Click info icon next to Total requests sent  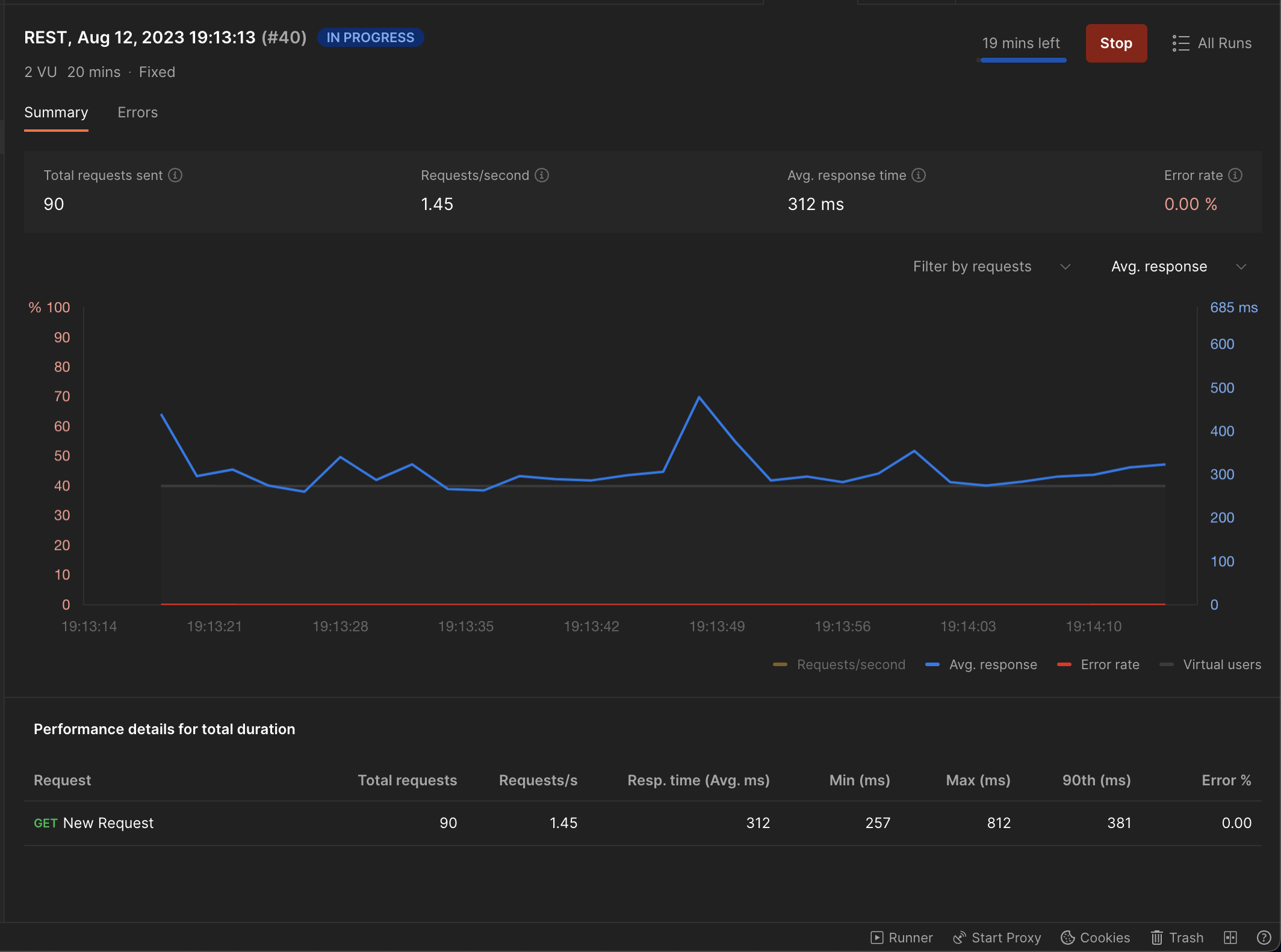[x=175, y=175]
